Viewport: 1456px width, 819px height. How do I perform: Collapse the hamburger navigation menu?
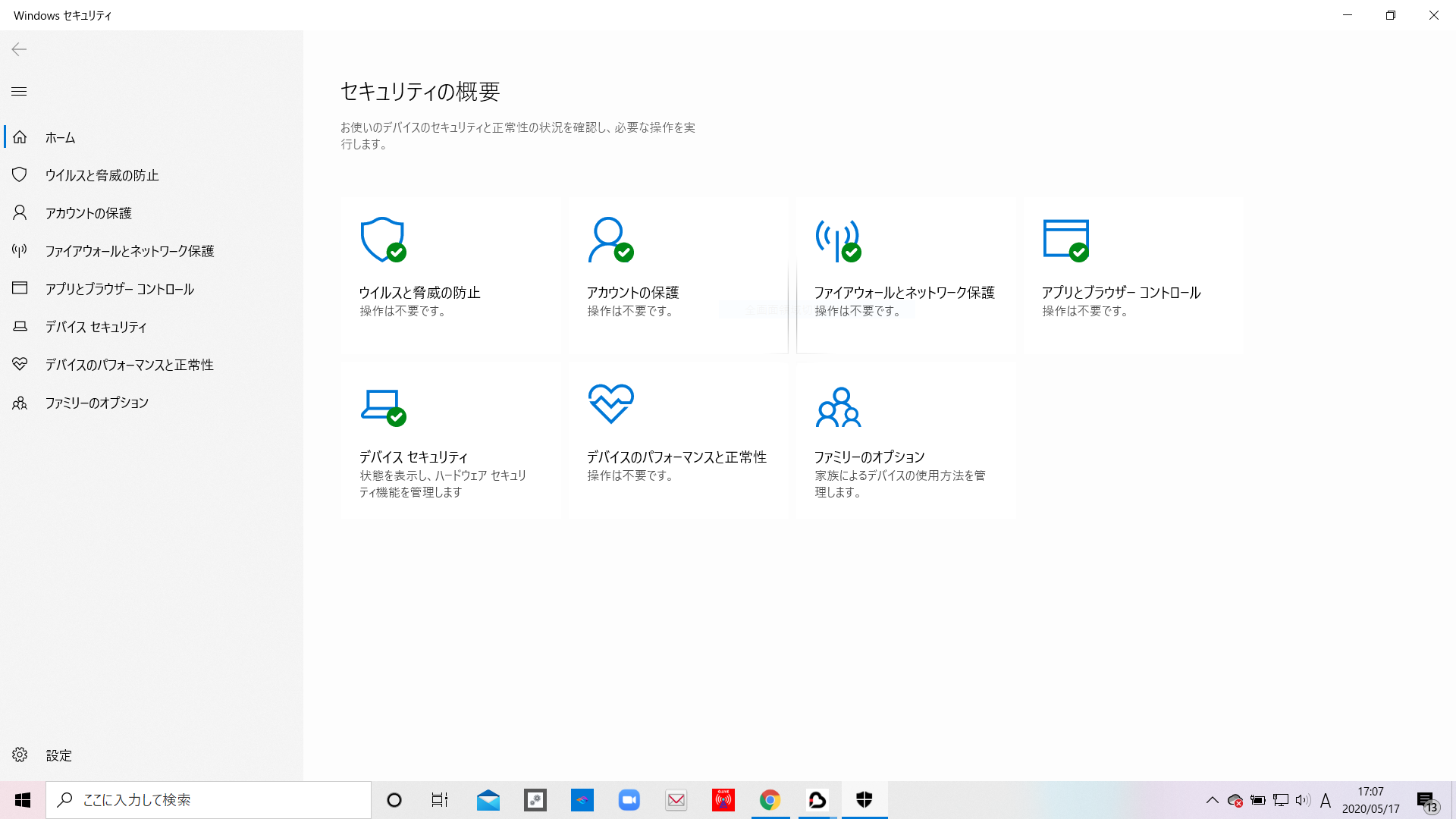tap(19, 92)
